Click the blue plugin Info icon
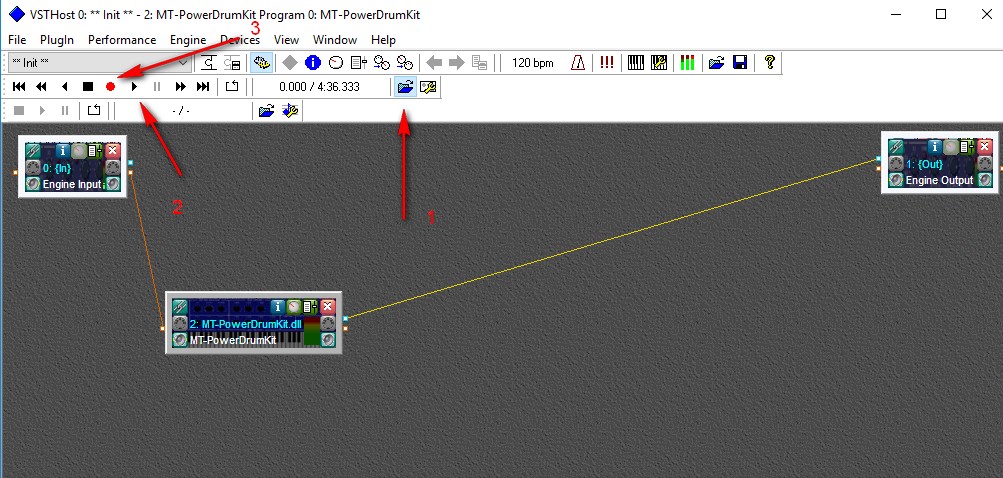Viewport: 1003px width, 478px height. coord(313,63)
